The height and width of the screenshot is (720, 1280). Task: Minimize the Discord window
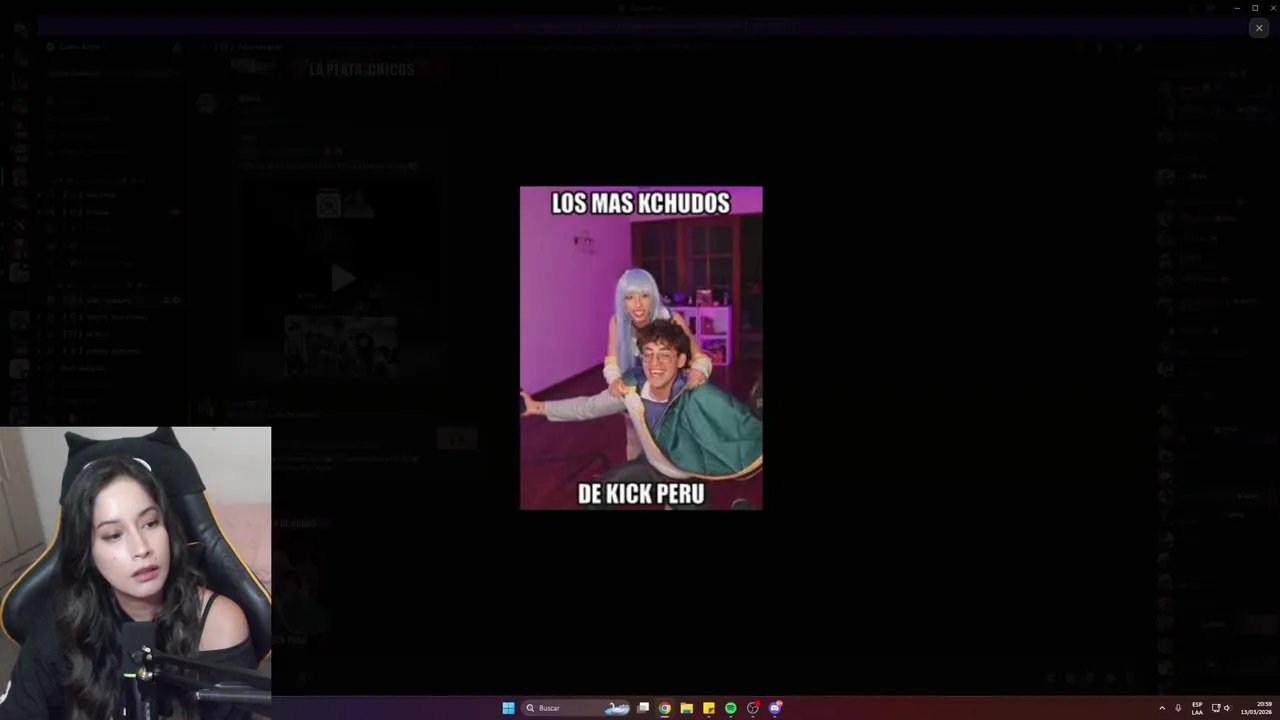click(1237, 8)
